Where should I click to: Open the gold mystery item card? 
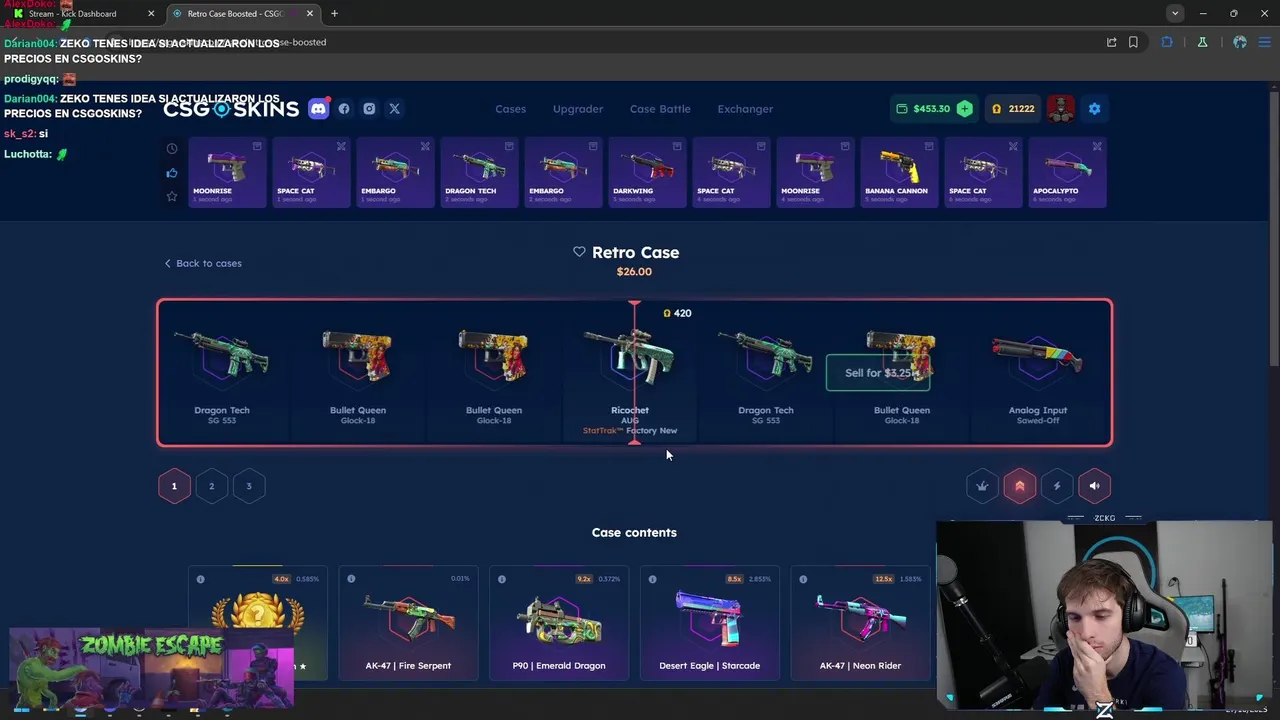pos(258,624)
